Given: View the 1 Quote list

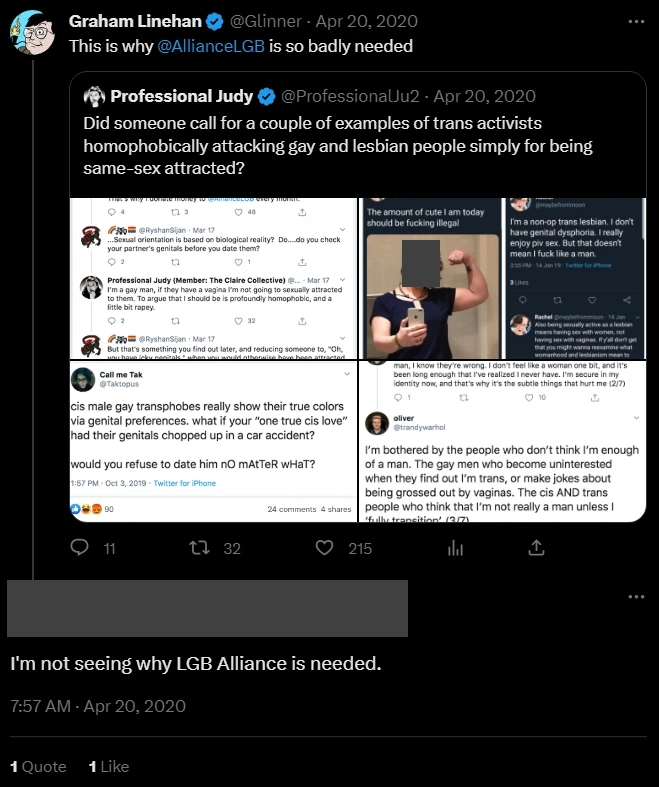Looking at the screenshot, I should (38, 766).
